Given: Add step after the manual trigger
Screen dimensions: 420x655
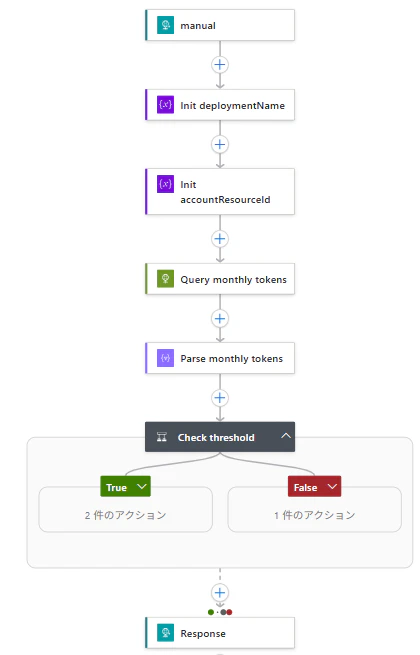Looking at the screenshot, I should click(220, 65).
